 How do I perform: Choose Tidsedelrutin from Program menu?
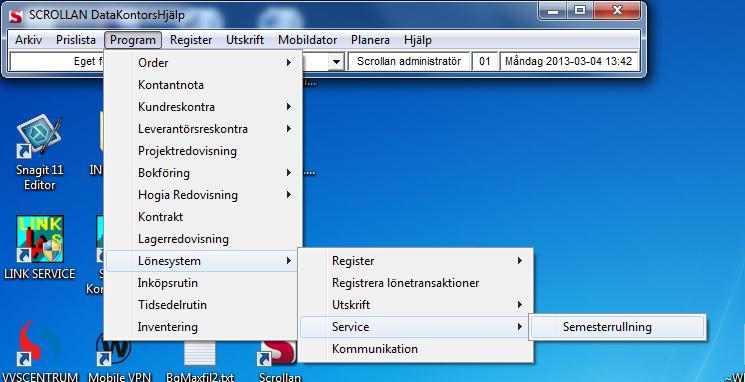(203, 305)
